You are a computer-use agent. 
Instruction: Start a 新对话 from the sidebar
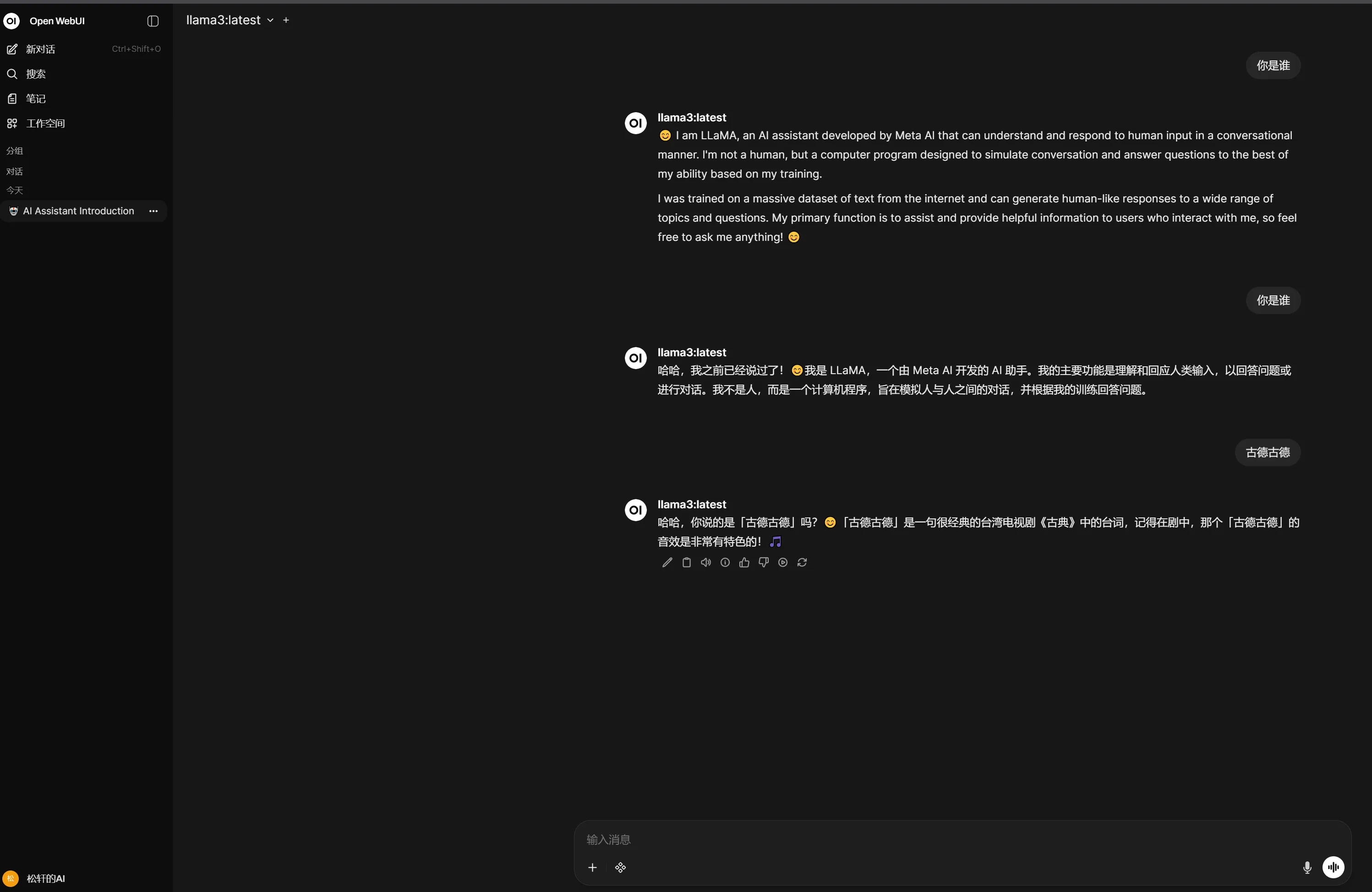pyautogui.click(x=40, y=49)
